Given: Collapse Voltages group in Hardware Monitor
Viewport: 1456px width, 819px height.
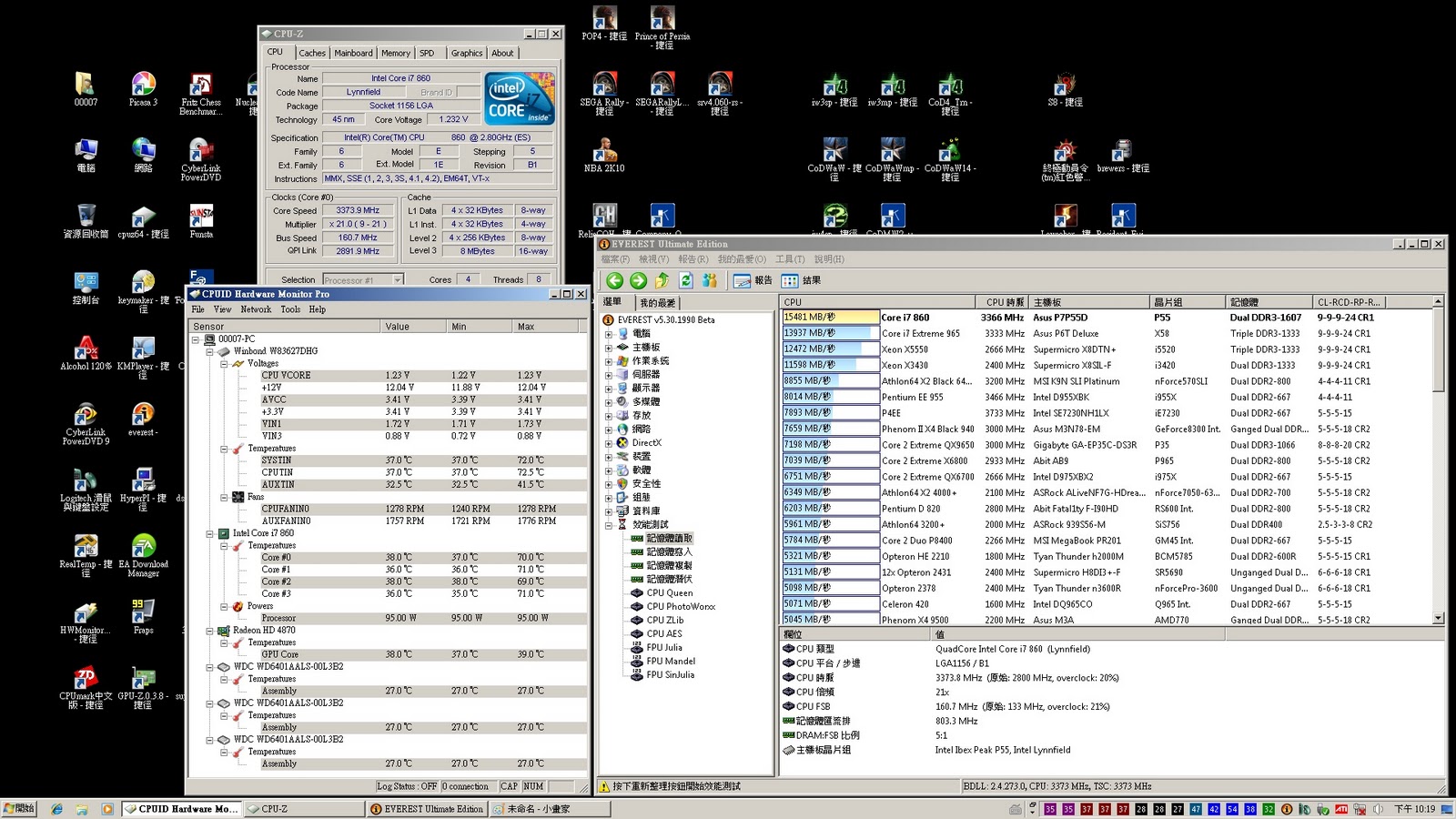Looking at the screenshot, I should (225, 363).
